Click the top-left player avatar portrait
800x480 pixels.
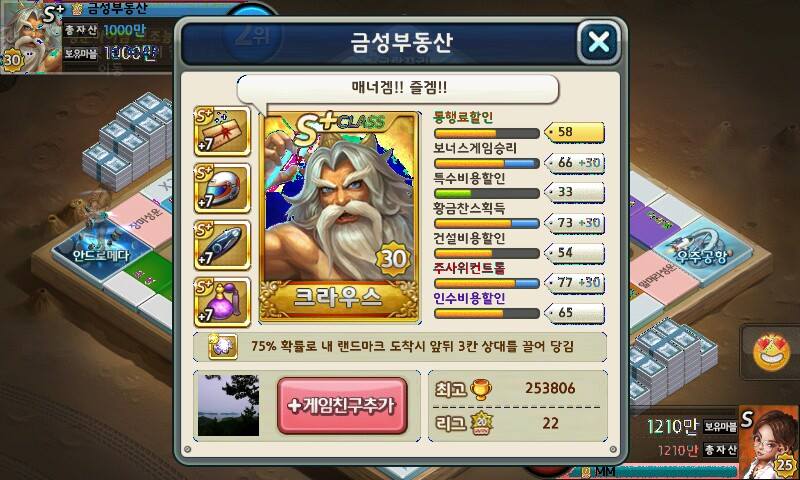tap(30, 37)
